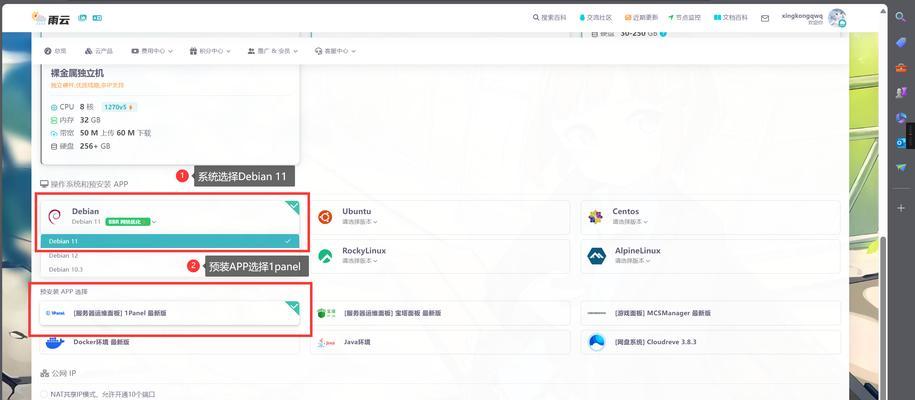Open Ubuntu 请选择版本 dropdown
The width and height of the screenshot is (915, 400).
[359, 222]
